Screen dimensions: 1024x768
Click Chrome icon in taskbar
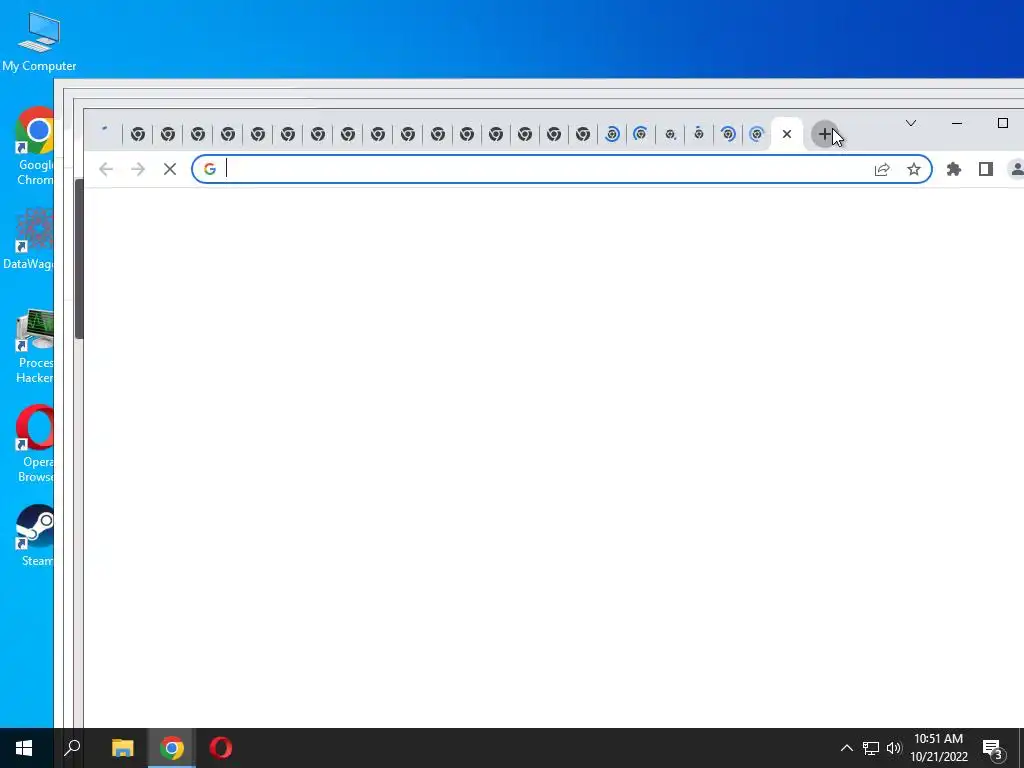point(172,748)
